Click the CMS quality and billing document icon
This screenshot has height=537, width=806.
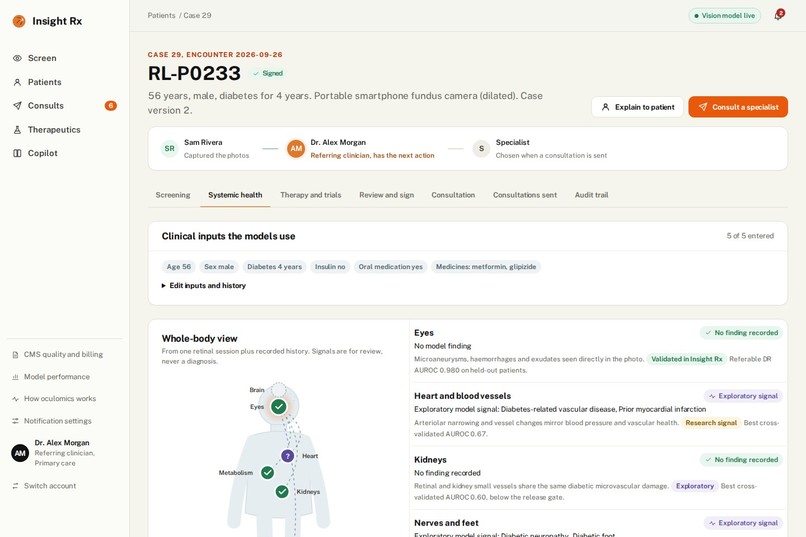[15, 355]
